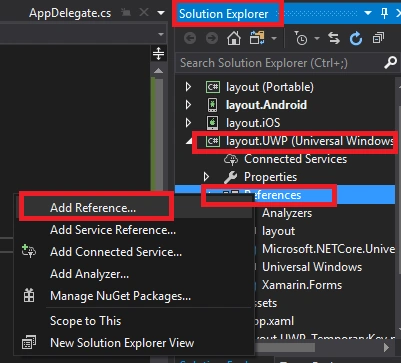This screenshot has height=363, width=401.
Task: Expand the Properties node
Action: coord(206,177)
